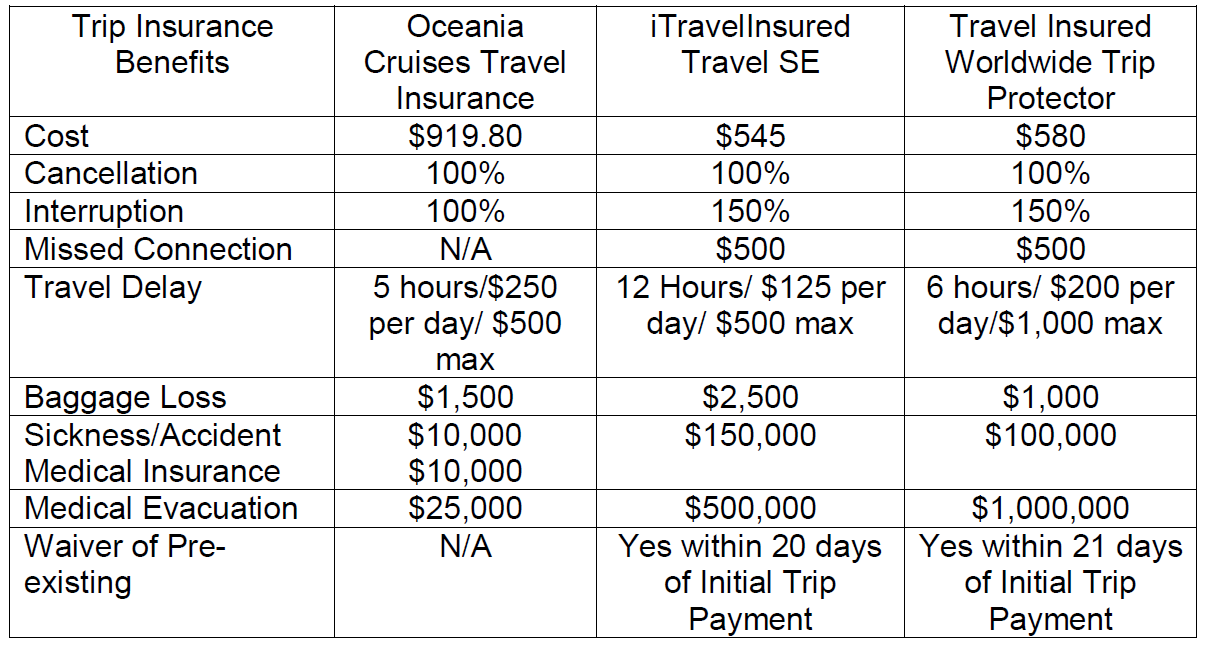Select the $150,000 medical insurance value
Image resolution: width=1212 pixels, height=648 pixels.
(750, 435)
